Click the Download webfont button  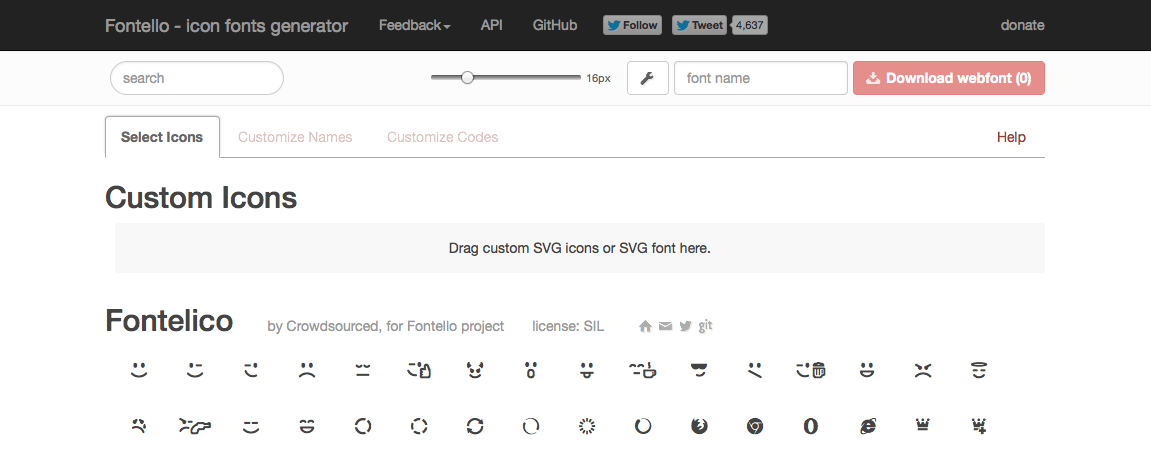948,78
